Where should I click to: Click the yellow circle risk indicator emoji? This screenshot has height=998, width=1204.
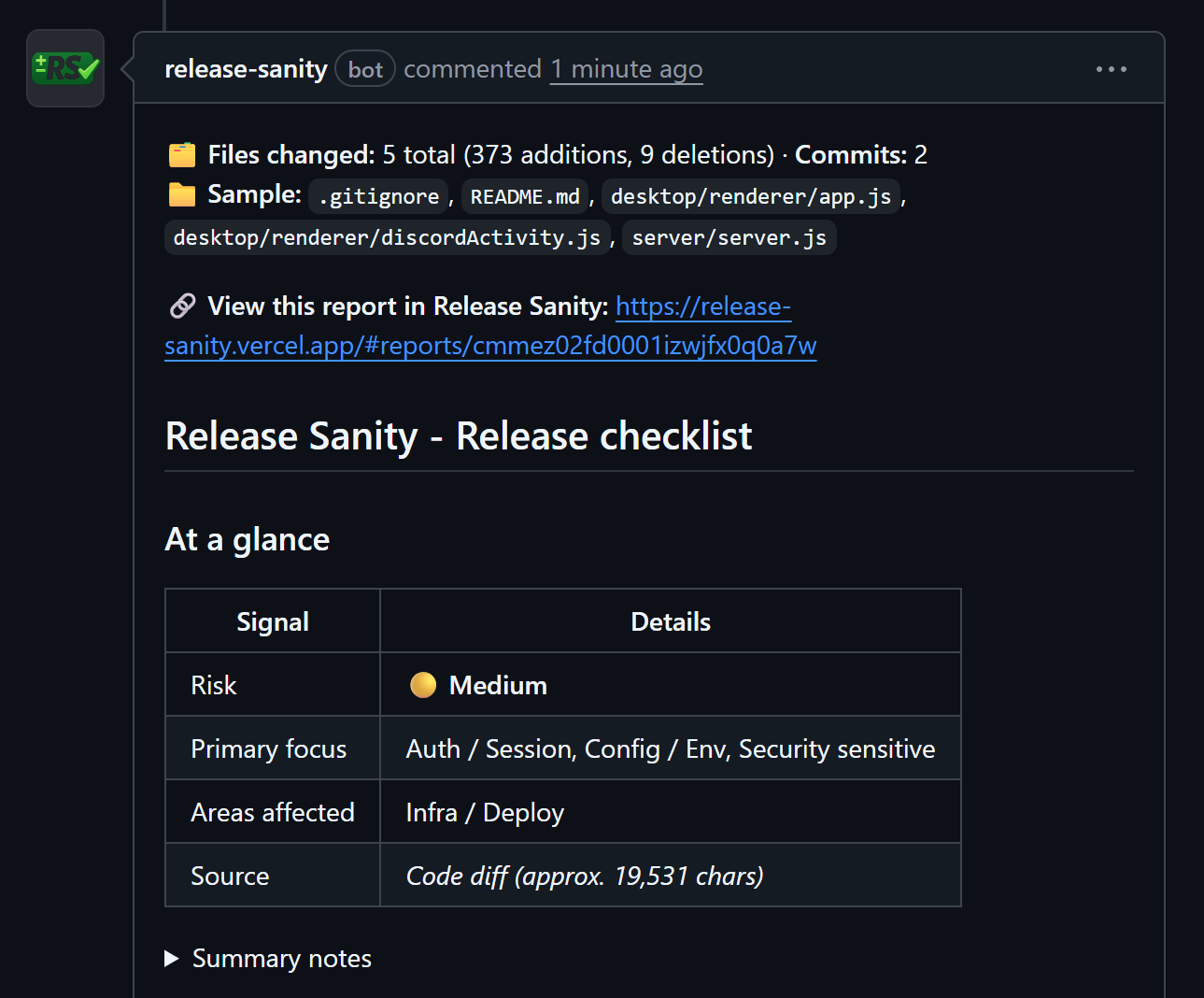[x=422, y=684]
